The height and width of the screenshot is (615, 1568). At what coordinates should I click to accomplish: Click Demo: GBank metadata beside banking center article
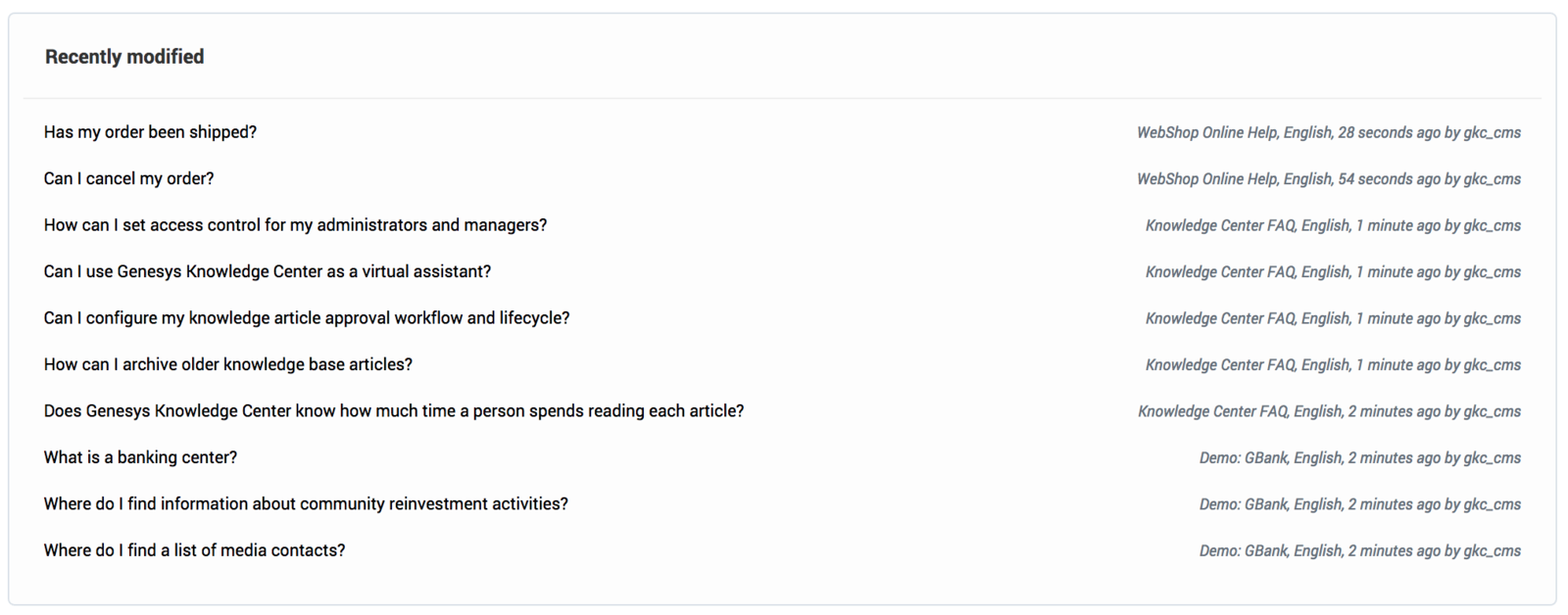pos(1360,458)
